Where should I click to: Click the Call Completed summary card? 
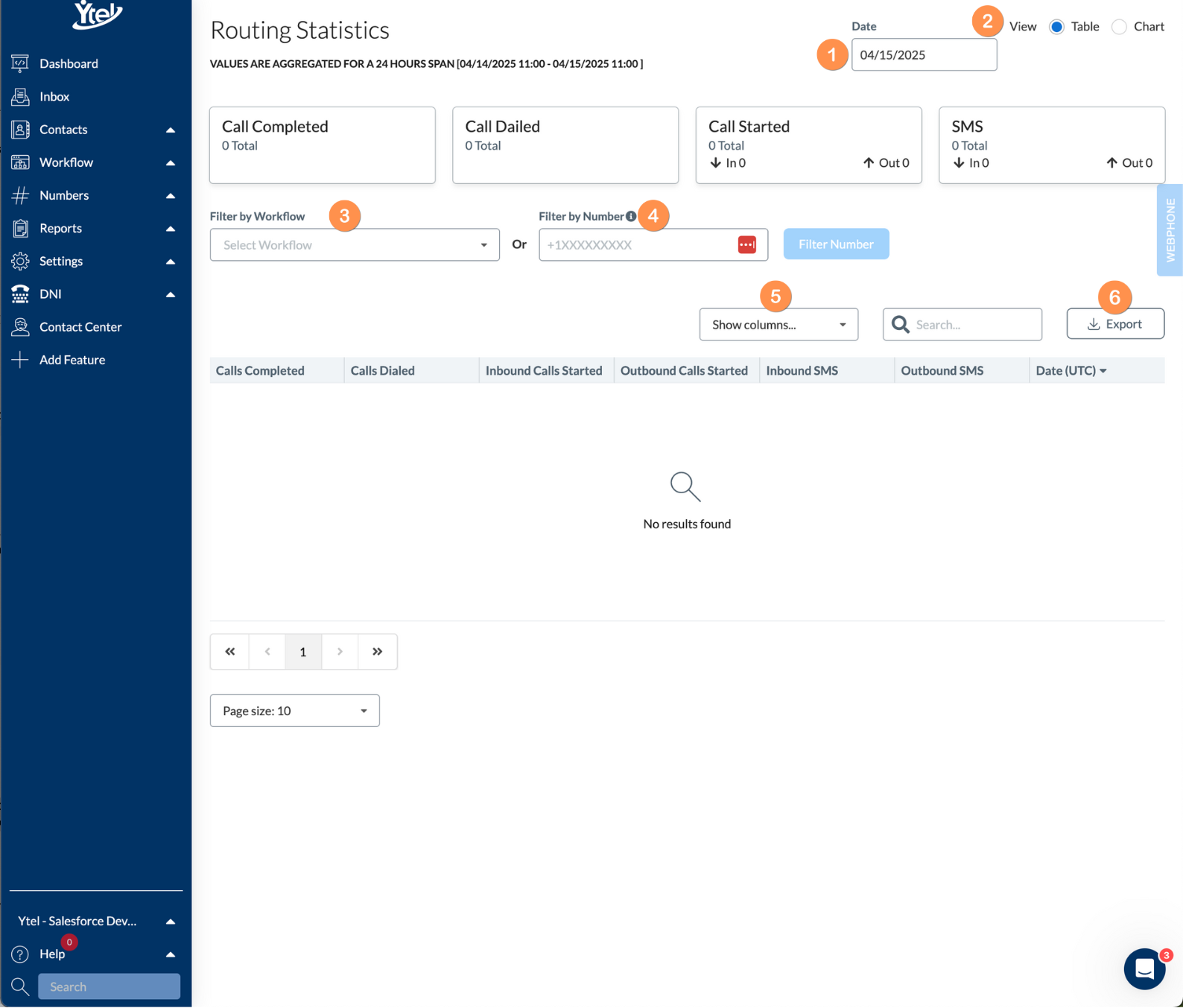(323, 145)
